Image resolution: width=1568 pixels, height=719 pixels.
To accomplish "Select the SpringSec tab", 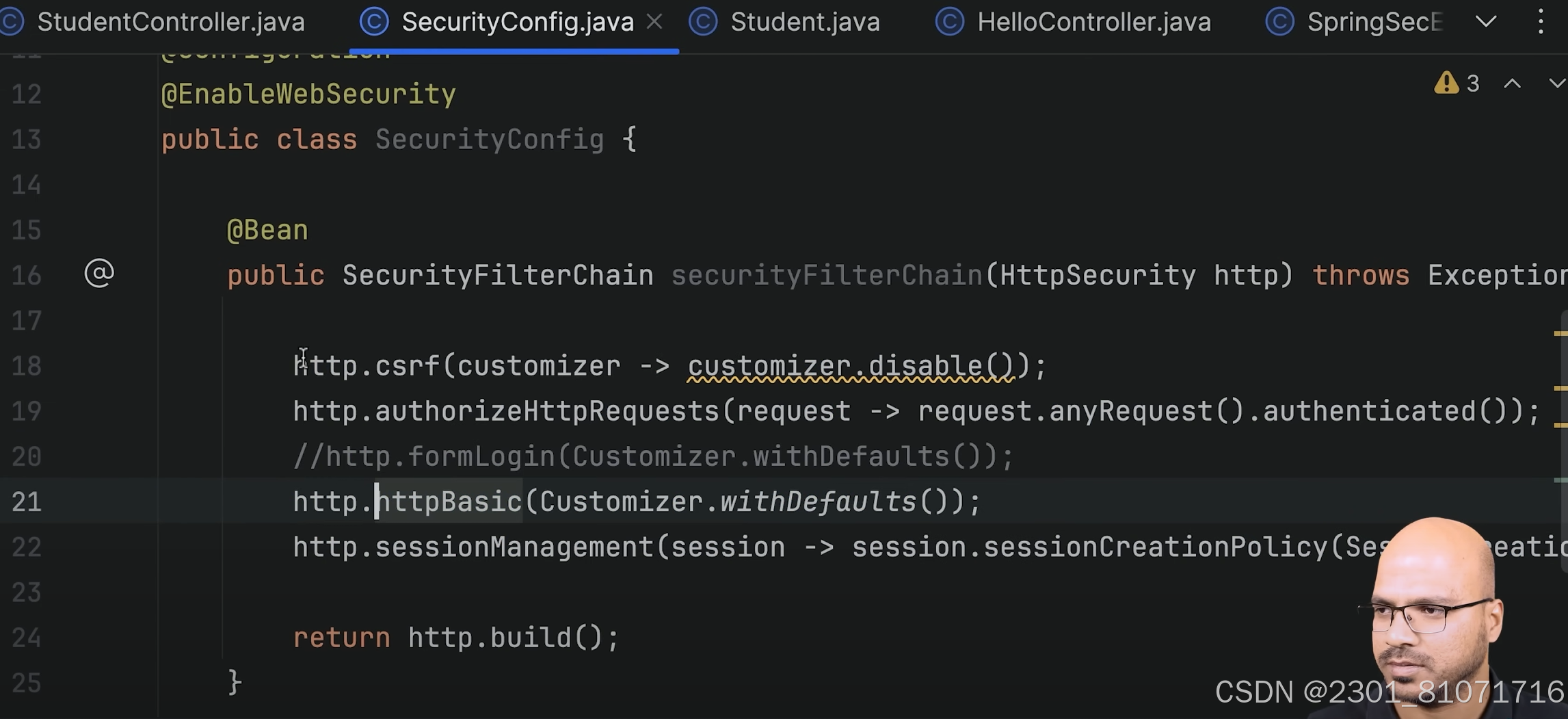I will click(x=1374, y=21).
